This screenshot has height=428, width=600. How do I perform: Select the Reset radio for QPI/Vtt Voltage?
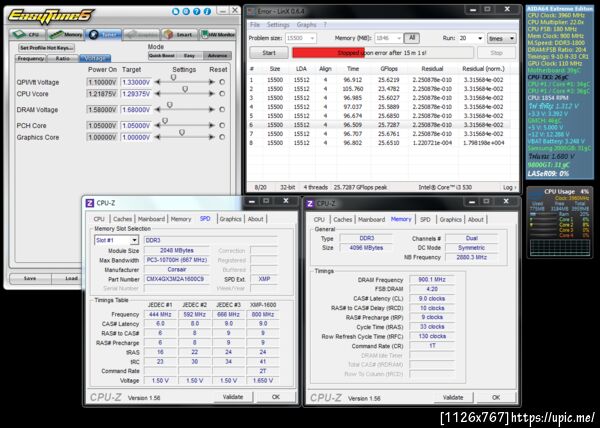tap(222, 82)
